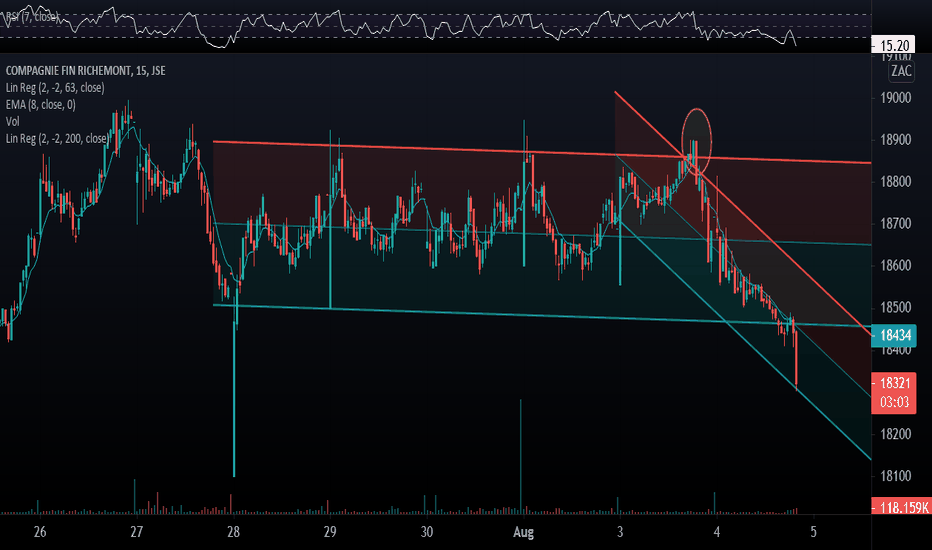This screenshot has height=550, width=932.
Task: Click the 29 date label on time axis
Action: pyautogui.click(x=330, y=532)
